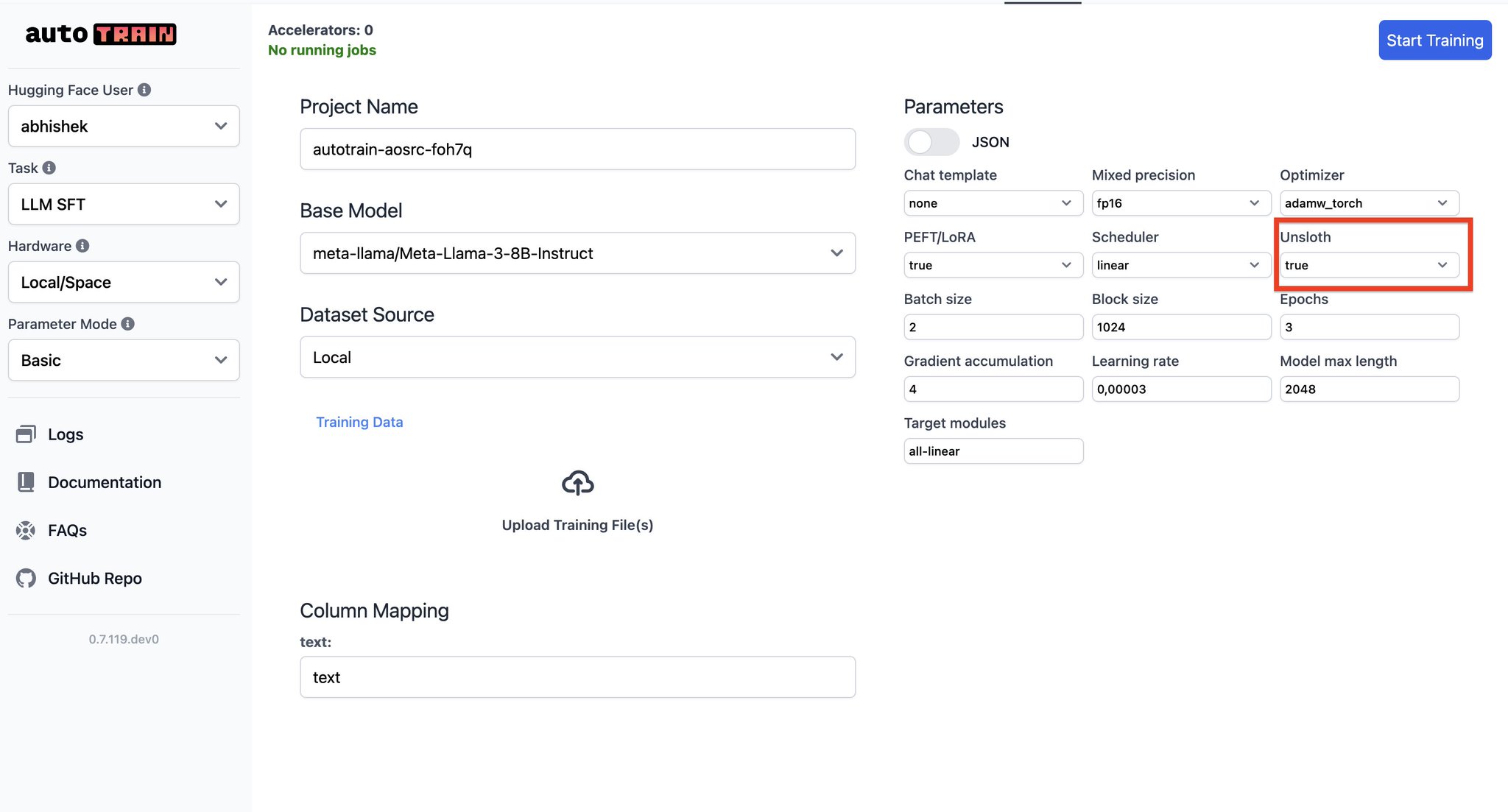Expand the Dataset Source dropdown
1508x812 pixels.
578,357
